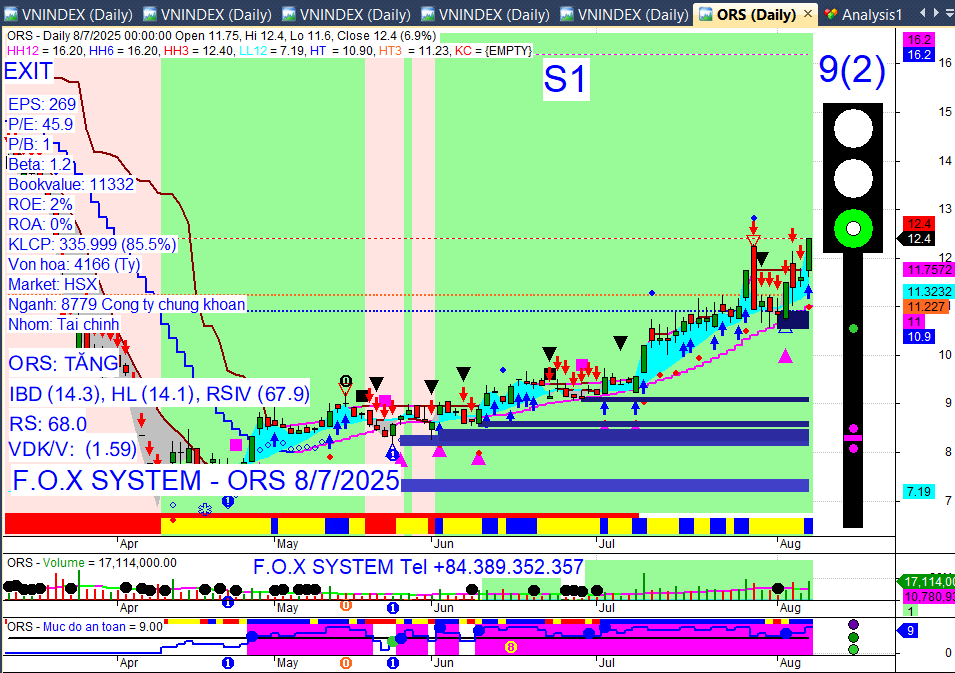Screen dimensions: 955x673
Task: Switch to the ORS (Daily) tab
Action: pos(756,14)
